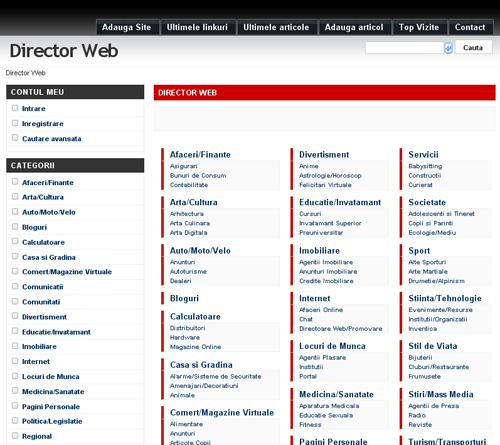This screenshot has height=445, width=500.
Task: Click the bullet icon next to Bloguri in sidebar
Action: [15, 227]
